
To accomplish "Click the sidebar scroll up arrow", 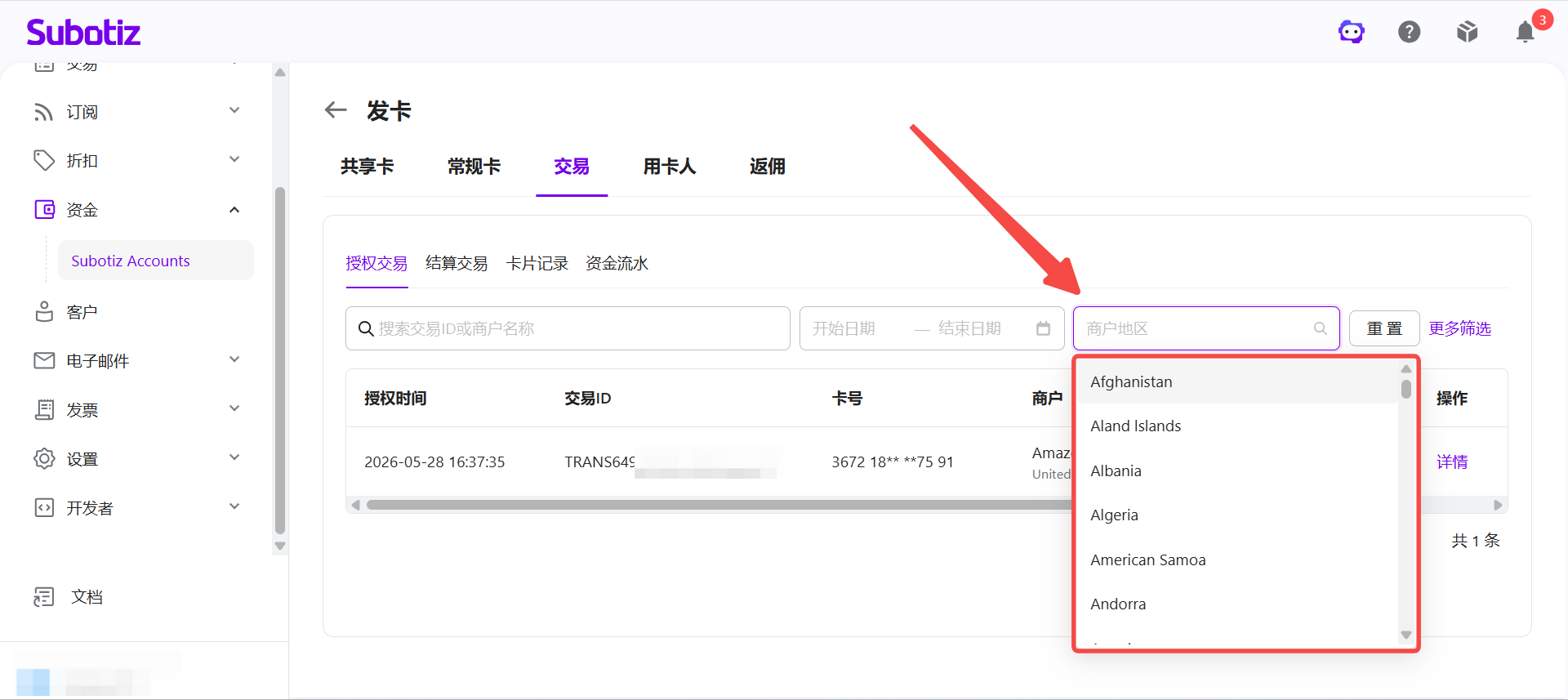I will (280, 73).
